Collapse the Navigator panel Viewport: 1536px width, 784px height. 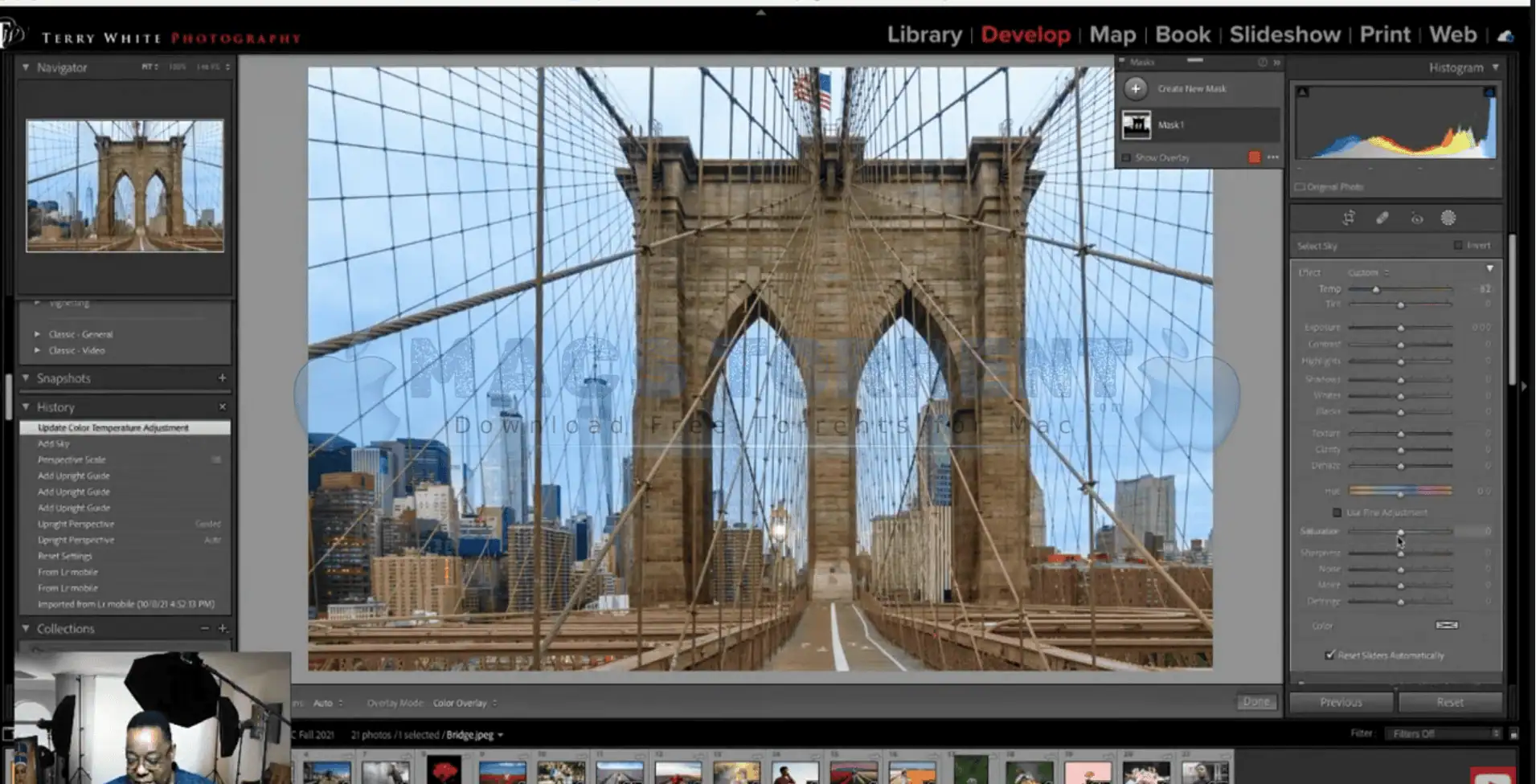(26, 67)
